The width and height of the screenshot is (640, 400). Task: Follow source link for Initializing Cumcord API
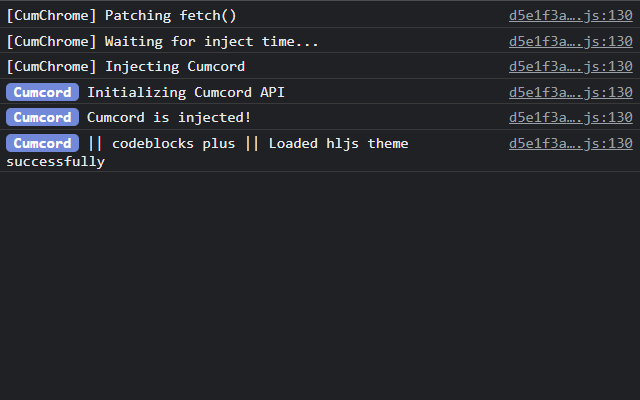pos(570,92)
